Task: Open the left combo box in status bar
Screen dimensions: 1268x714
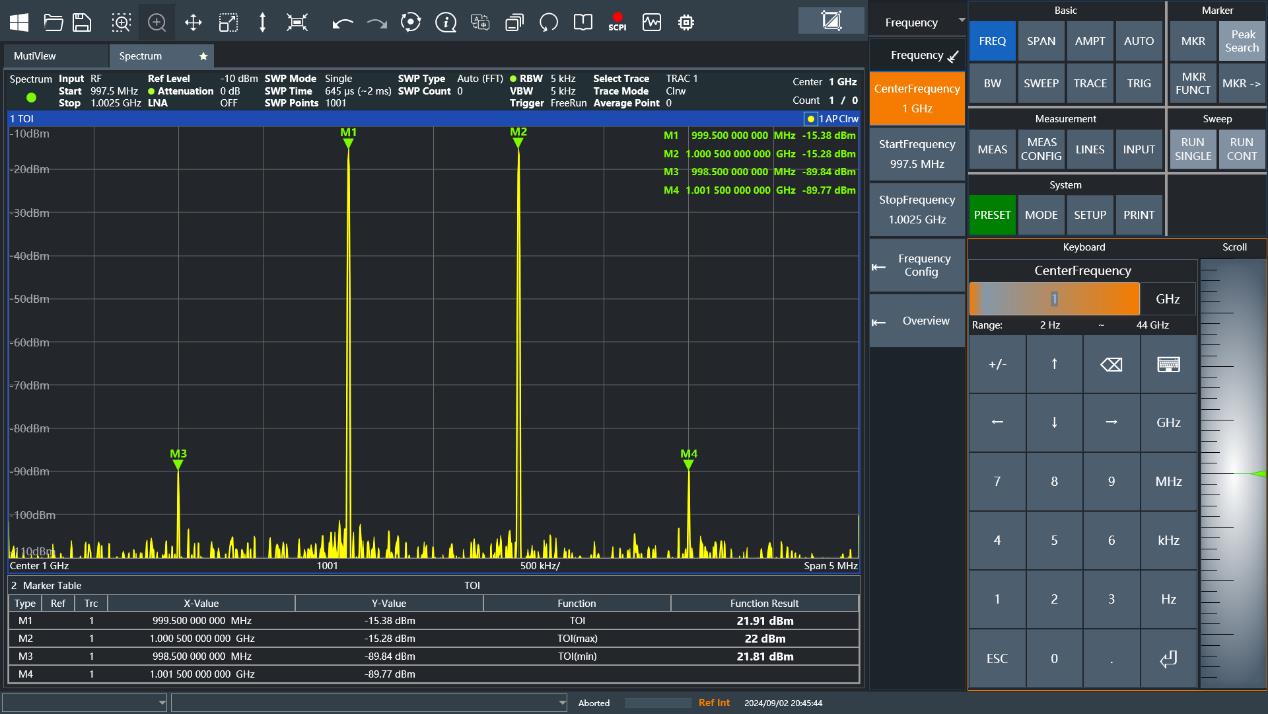Action: point(86,703)
